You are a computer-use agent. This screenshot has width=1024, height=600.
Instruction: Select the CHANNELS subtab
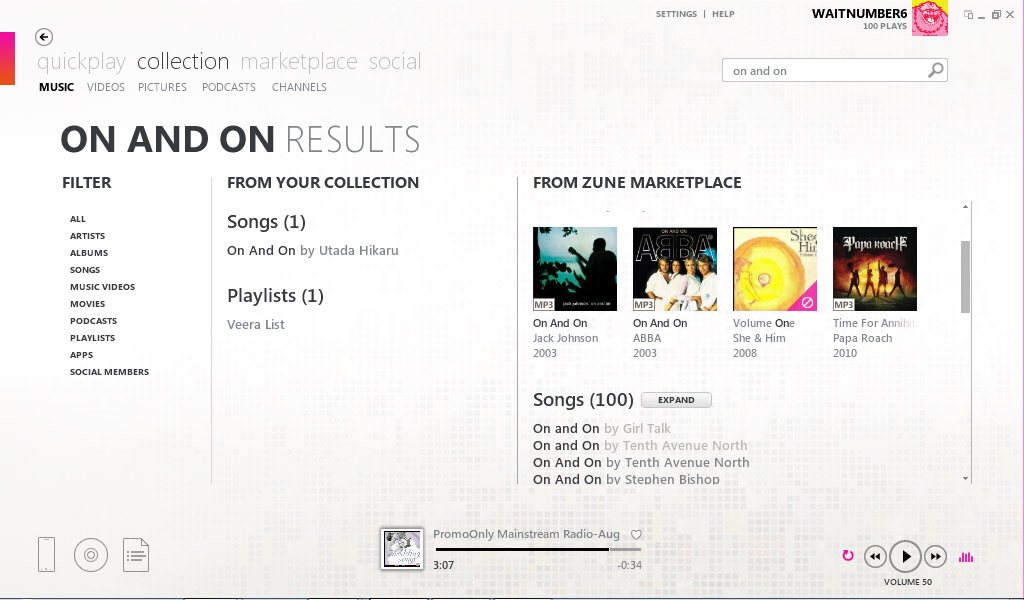coord(299,87)
